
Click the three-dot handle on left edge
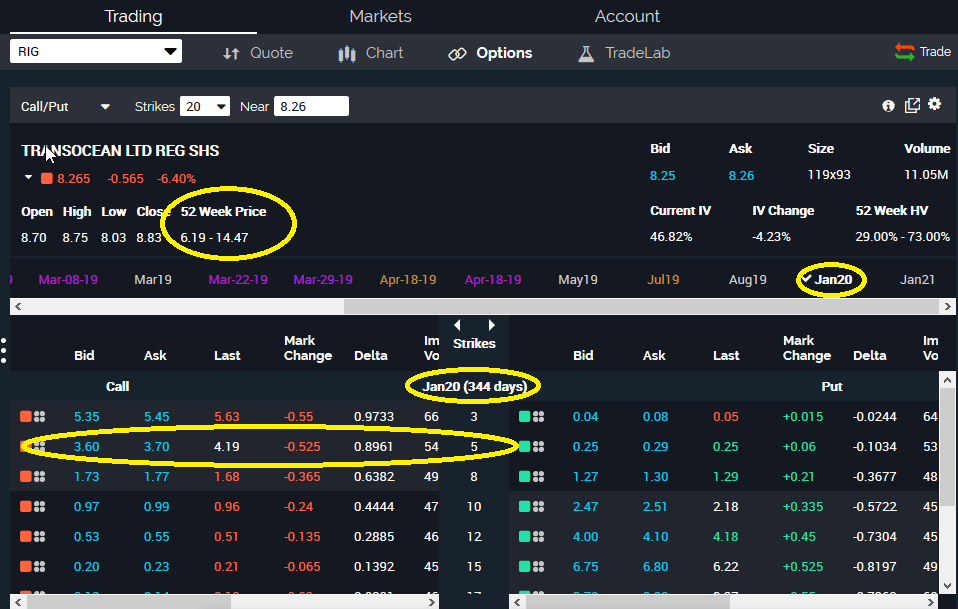coord(4,351)
